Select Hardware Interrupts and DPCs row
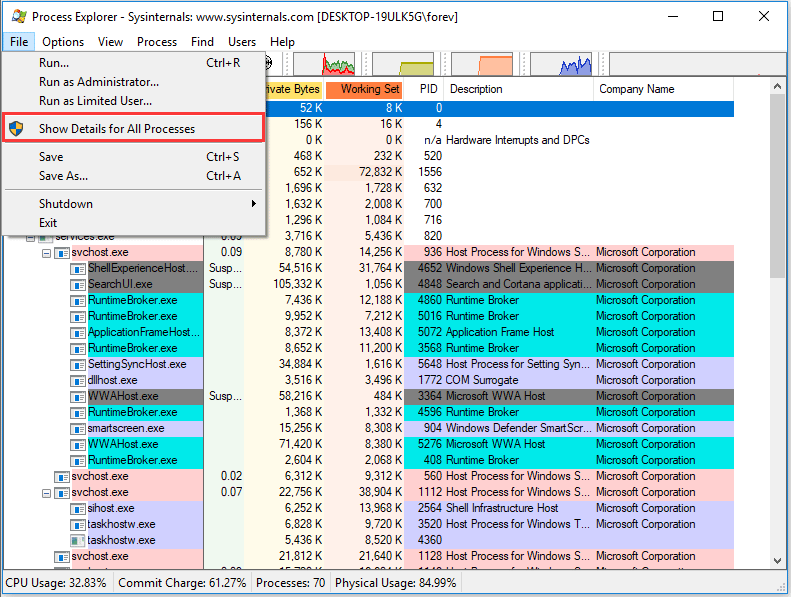This screenshot has width=791, height=597. (499, 140)
